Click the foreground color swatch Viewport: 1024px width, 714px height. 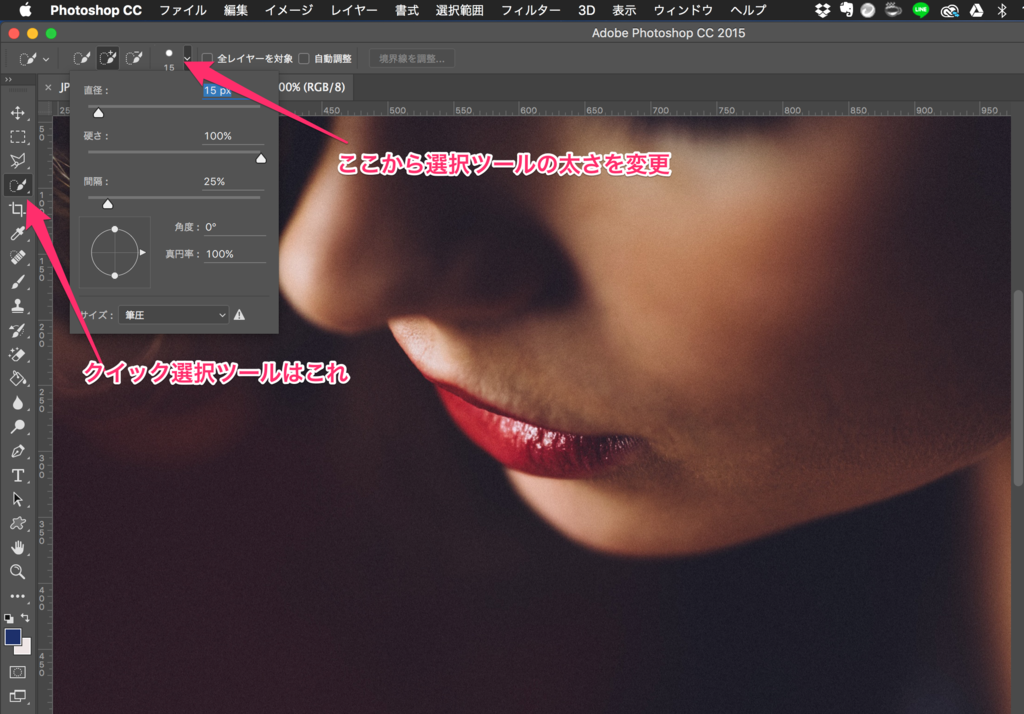(x=12, y=636)
